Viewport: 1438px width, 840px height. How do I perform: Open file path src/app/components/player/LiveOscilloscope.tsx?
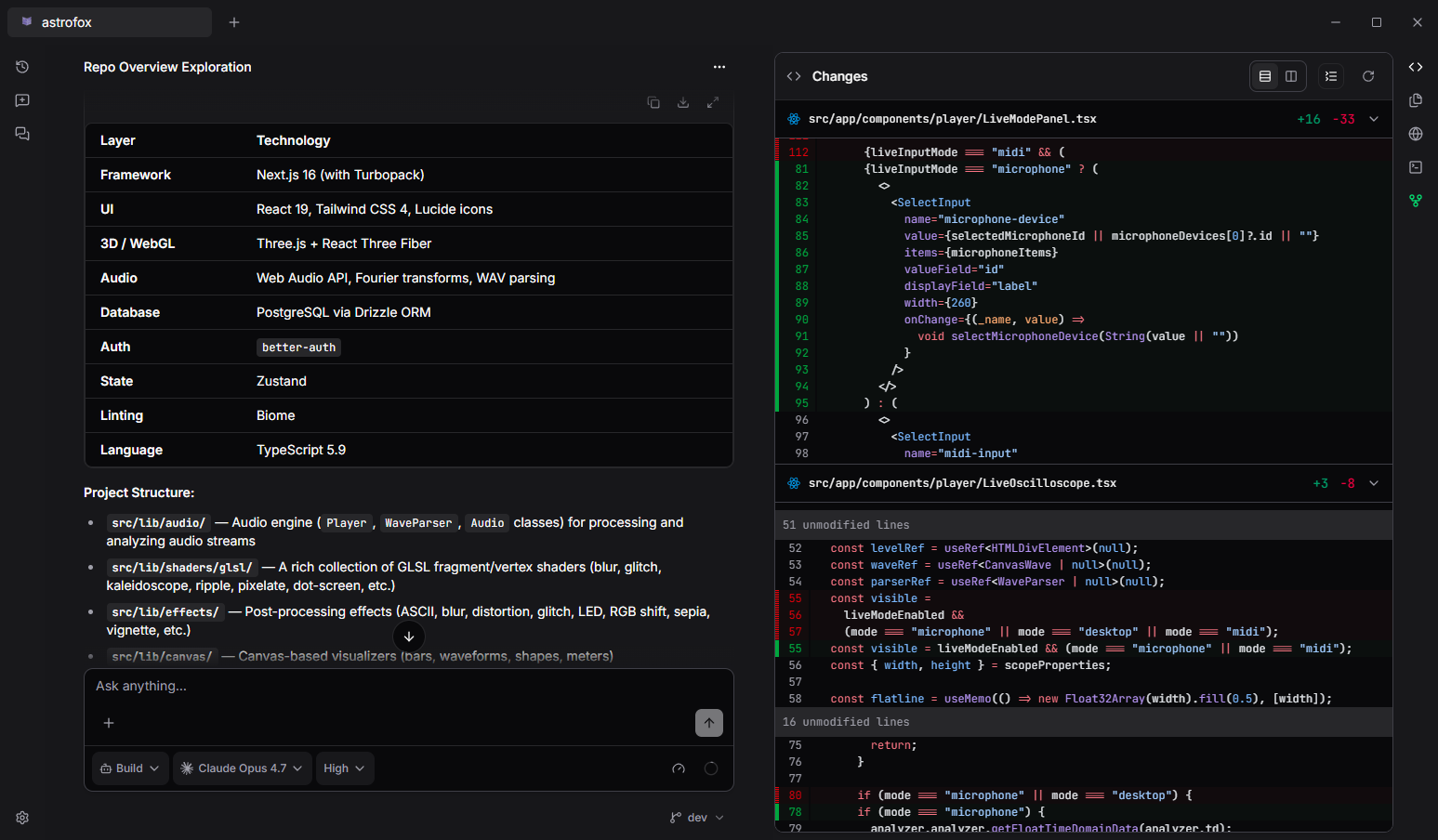pos(963,483)
